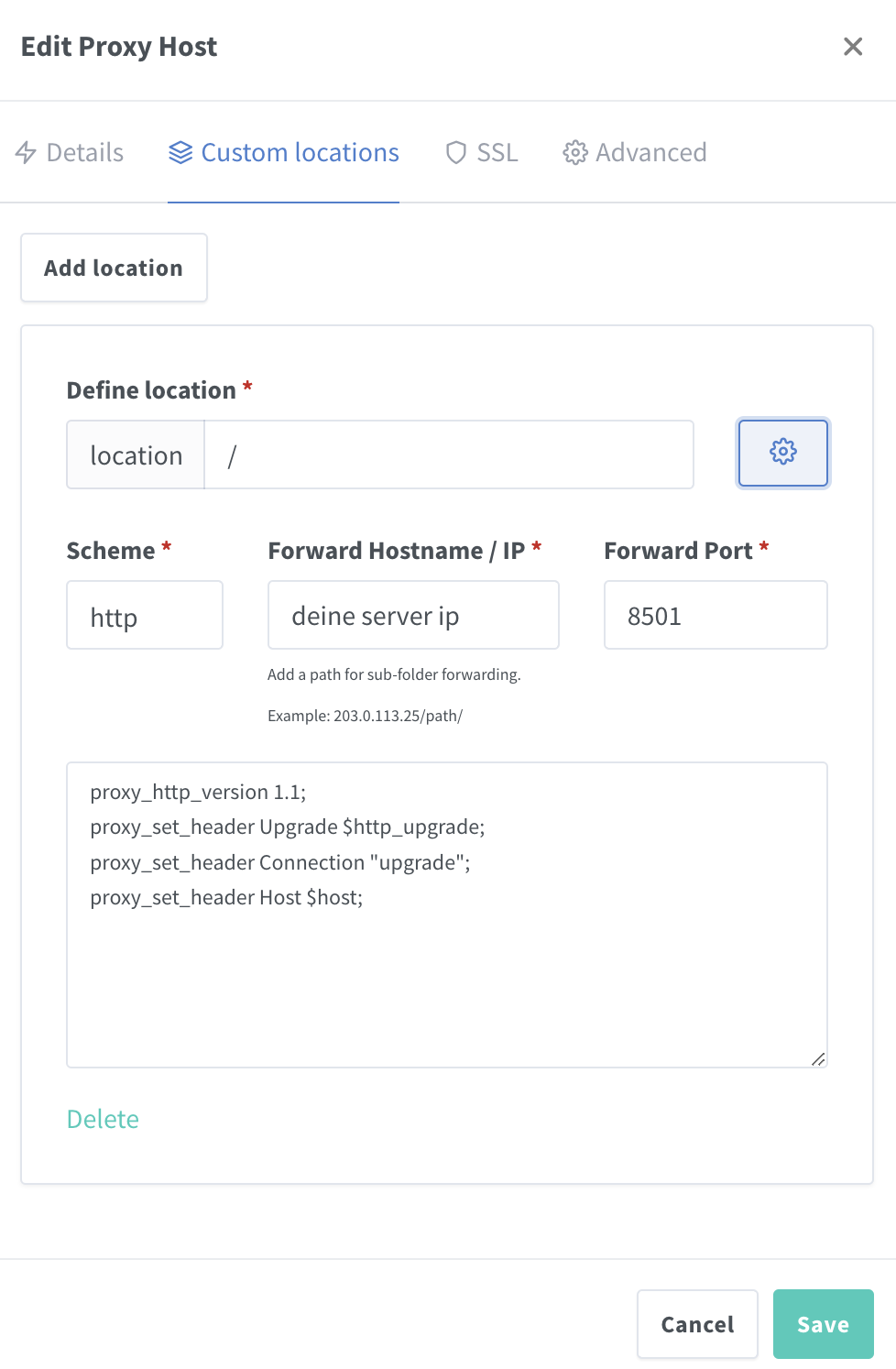Viewport: 896px width, 1369px height.
Task: Click the textarea resize handle corner
Action: (x=818, y=1058)
